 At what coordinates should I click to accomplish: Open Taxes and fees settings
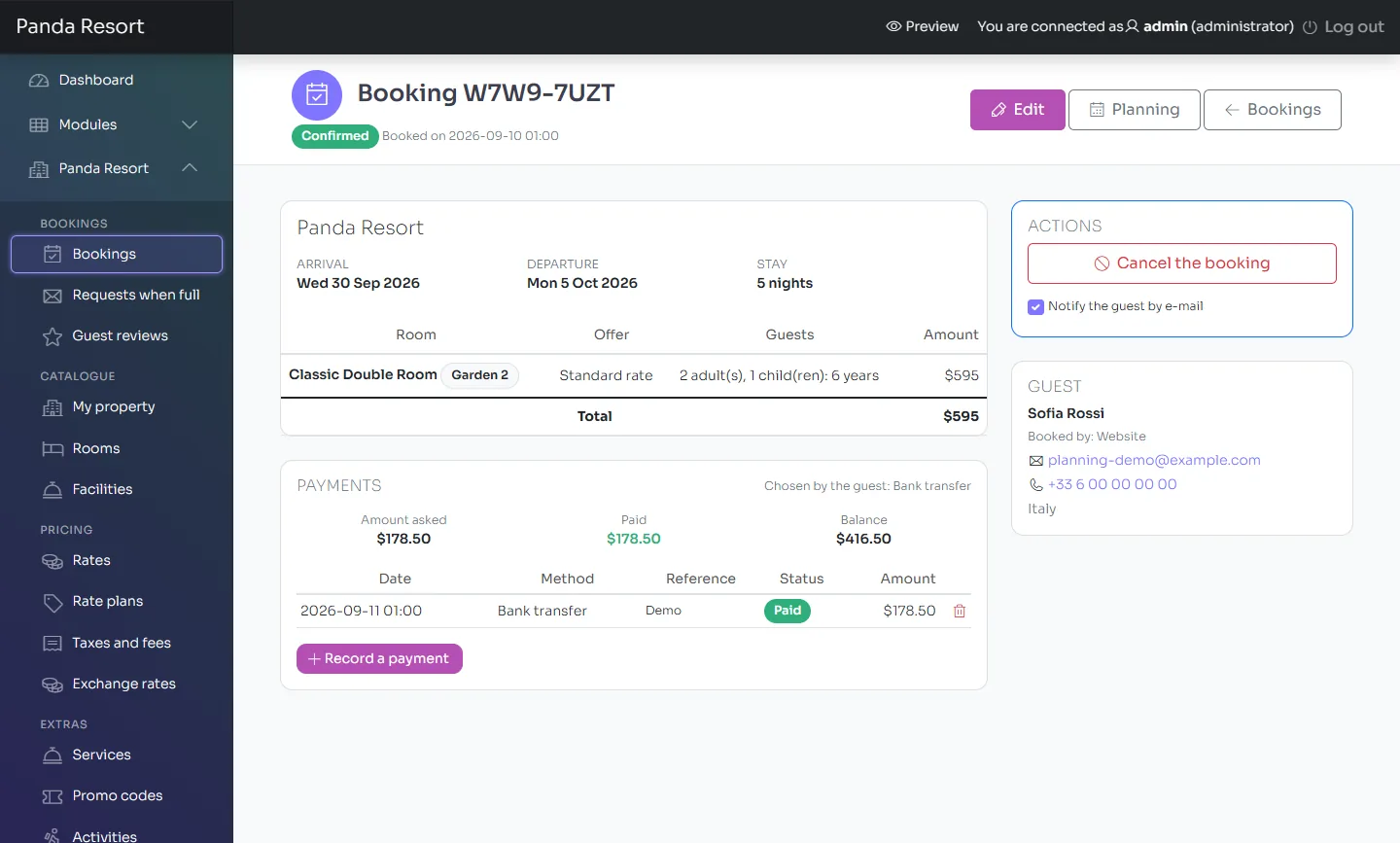click(122, 643)
